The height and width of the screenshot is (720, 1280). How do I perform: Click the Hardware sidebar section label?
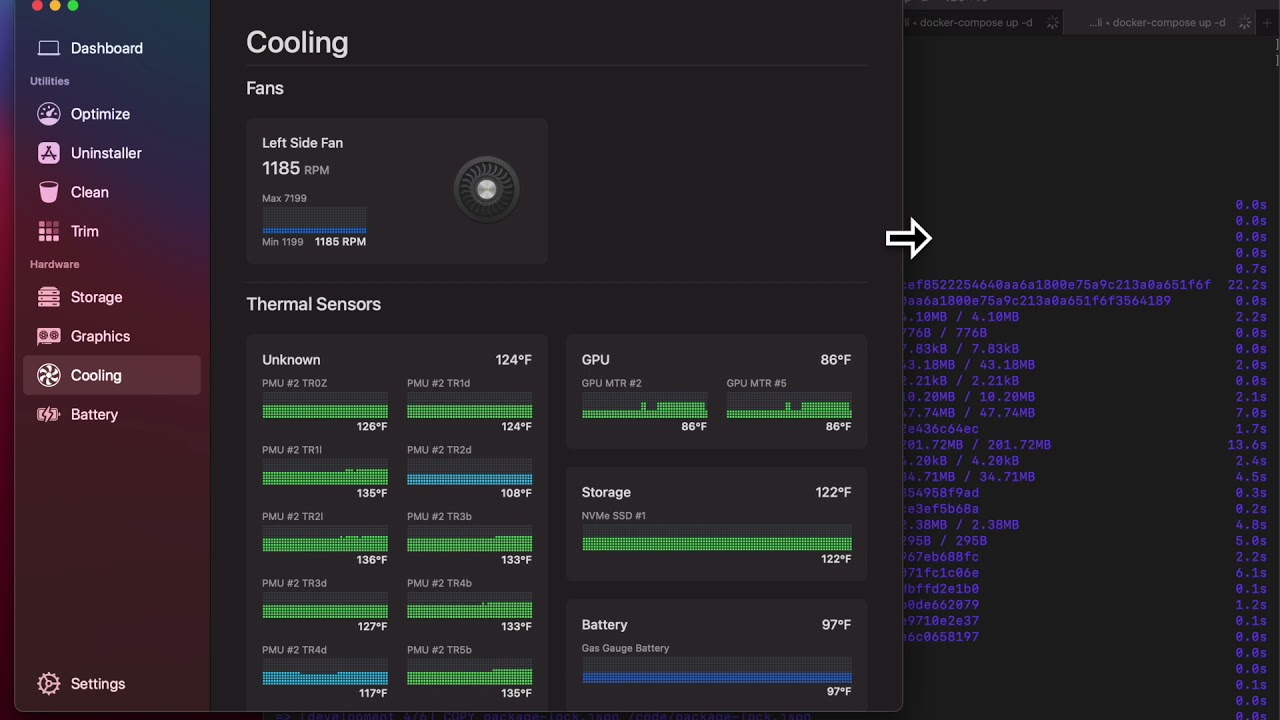[x=54, y=264]
